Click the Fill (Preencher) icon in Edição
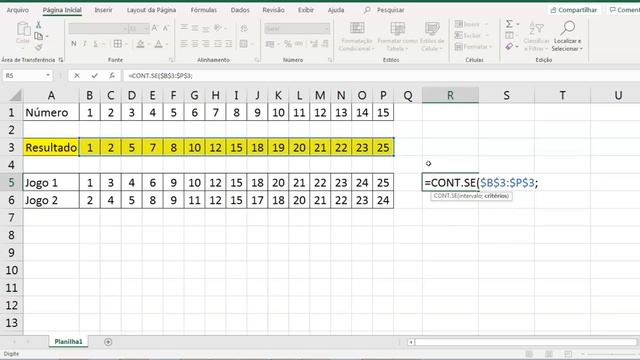640x360 pixels. [x=509, y=36]
